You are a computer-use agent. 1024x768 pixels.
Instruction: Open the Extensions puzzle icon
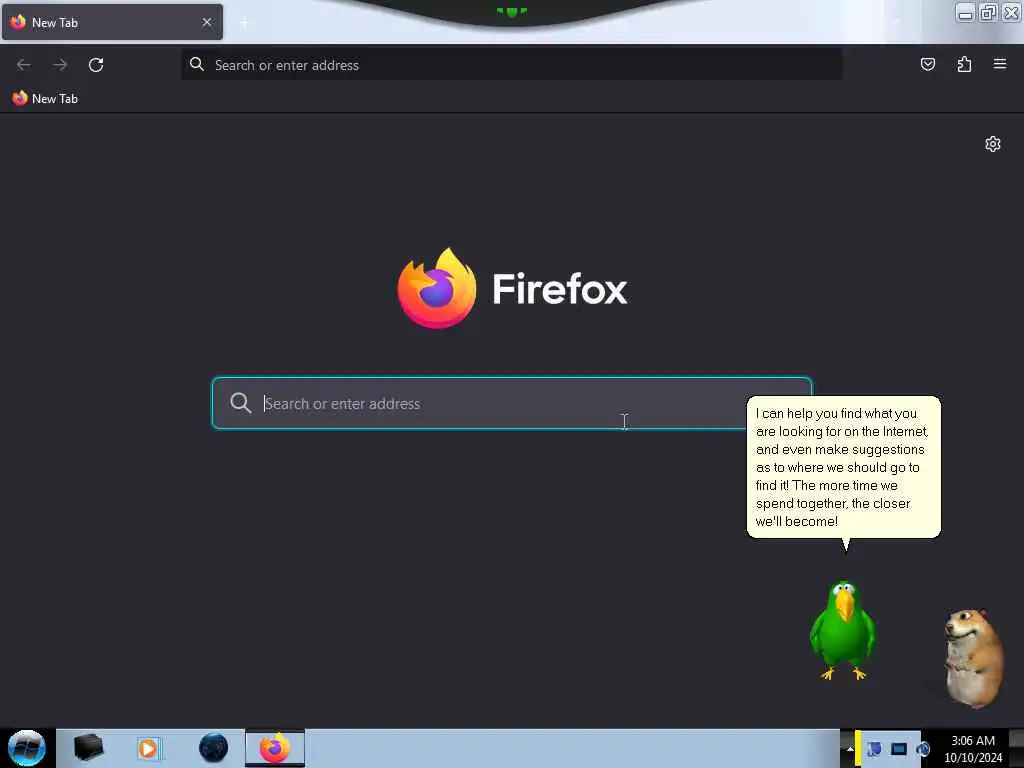[x=964, y=64]
